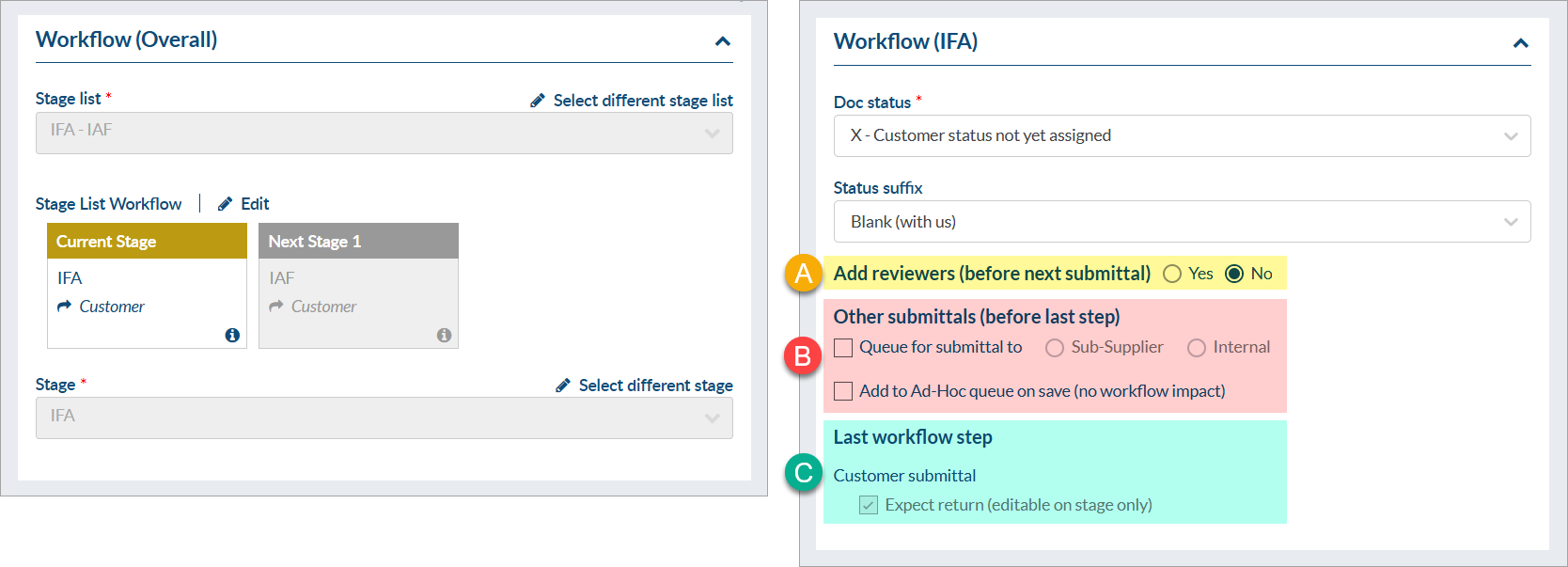1568x567 pixels.
Task: Click info icon in Current Stage card
Action: pos(232,336)
